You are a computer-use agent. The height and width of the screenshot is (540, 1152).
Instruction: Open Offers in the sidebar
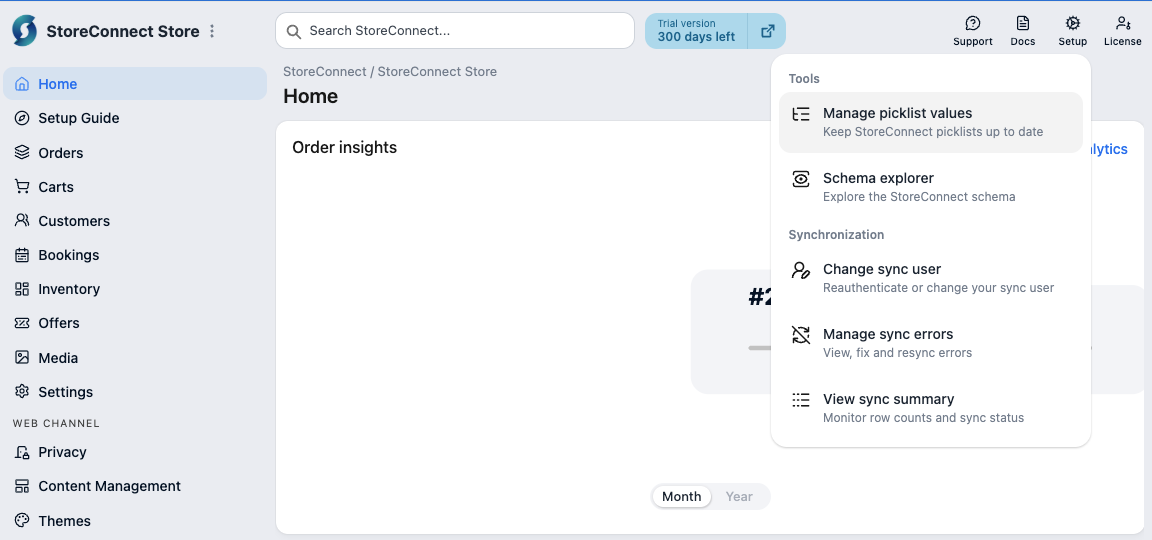click(x=135, y=323)
